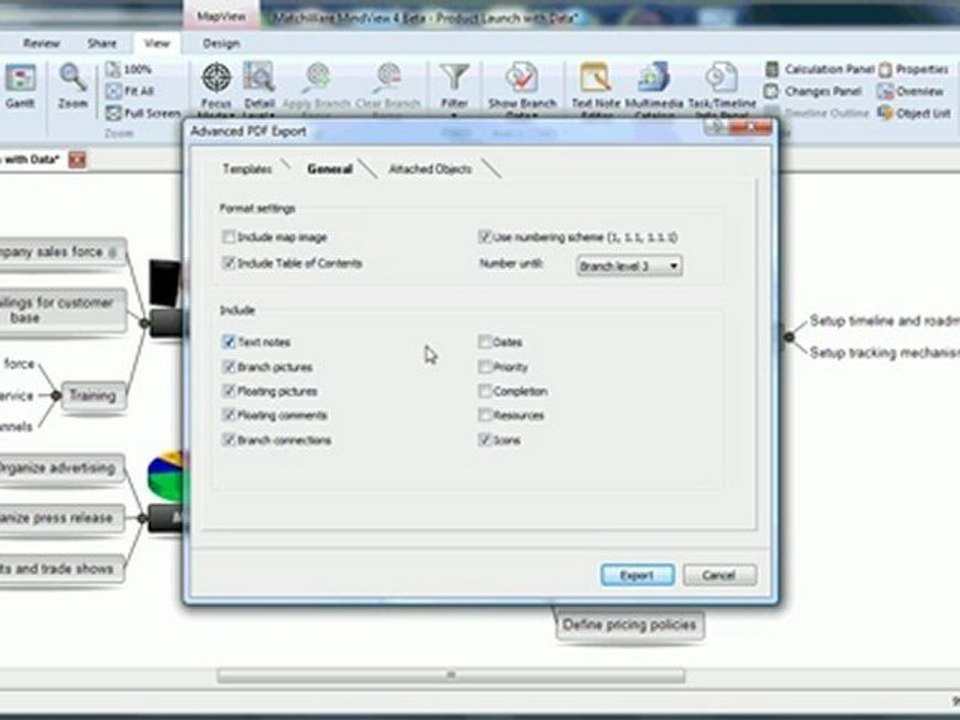Select the organize press release branch
Viewport: 960px width, 720px height.
click(x=61, y=518)
